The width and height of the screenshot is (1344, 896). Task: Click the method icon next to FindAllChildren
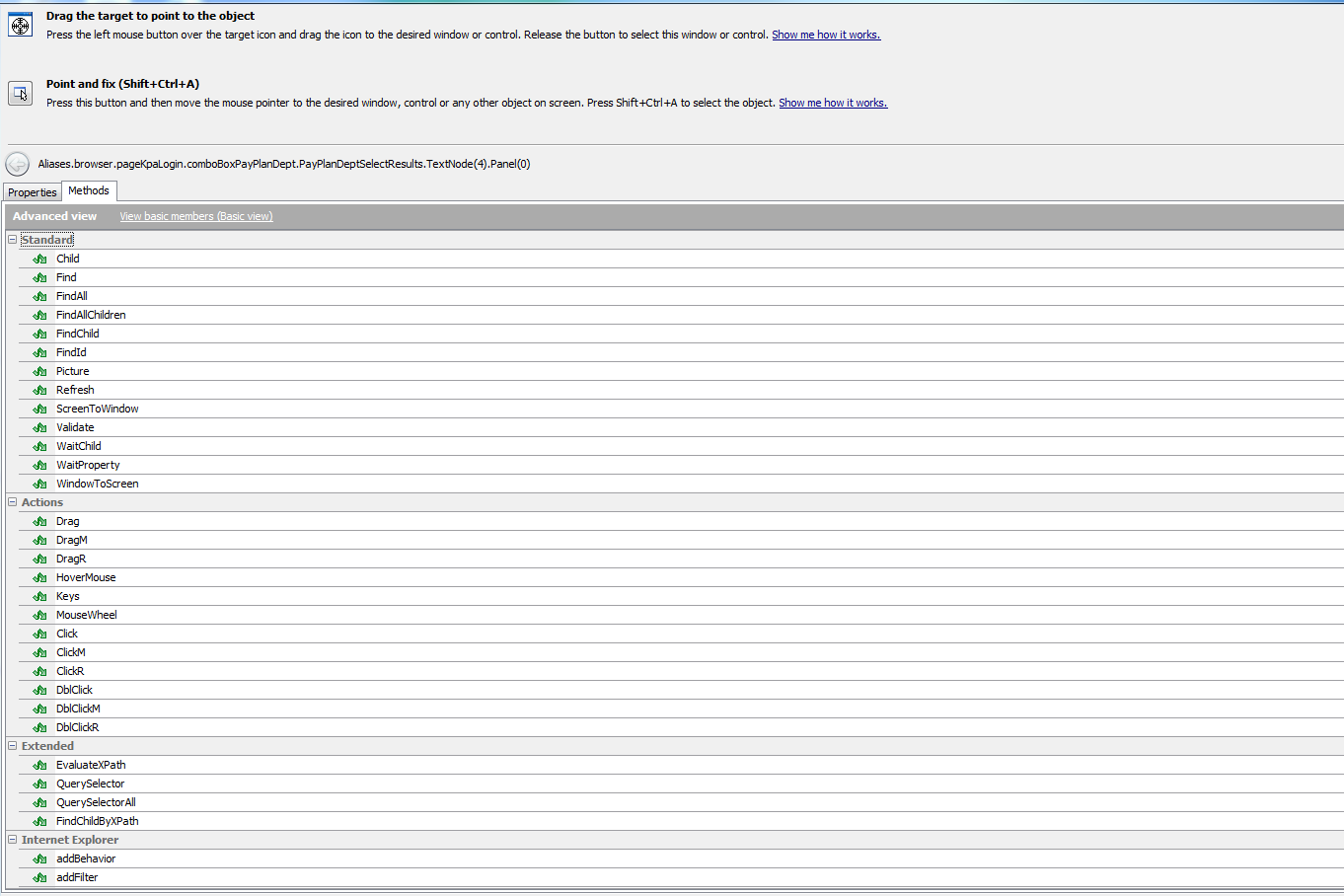39,315
